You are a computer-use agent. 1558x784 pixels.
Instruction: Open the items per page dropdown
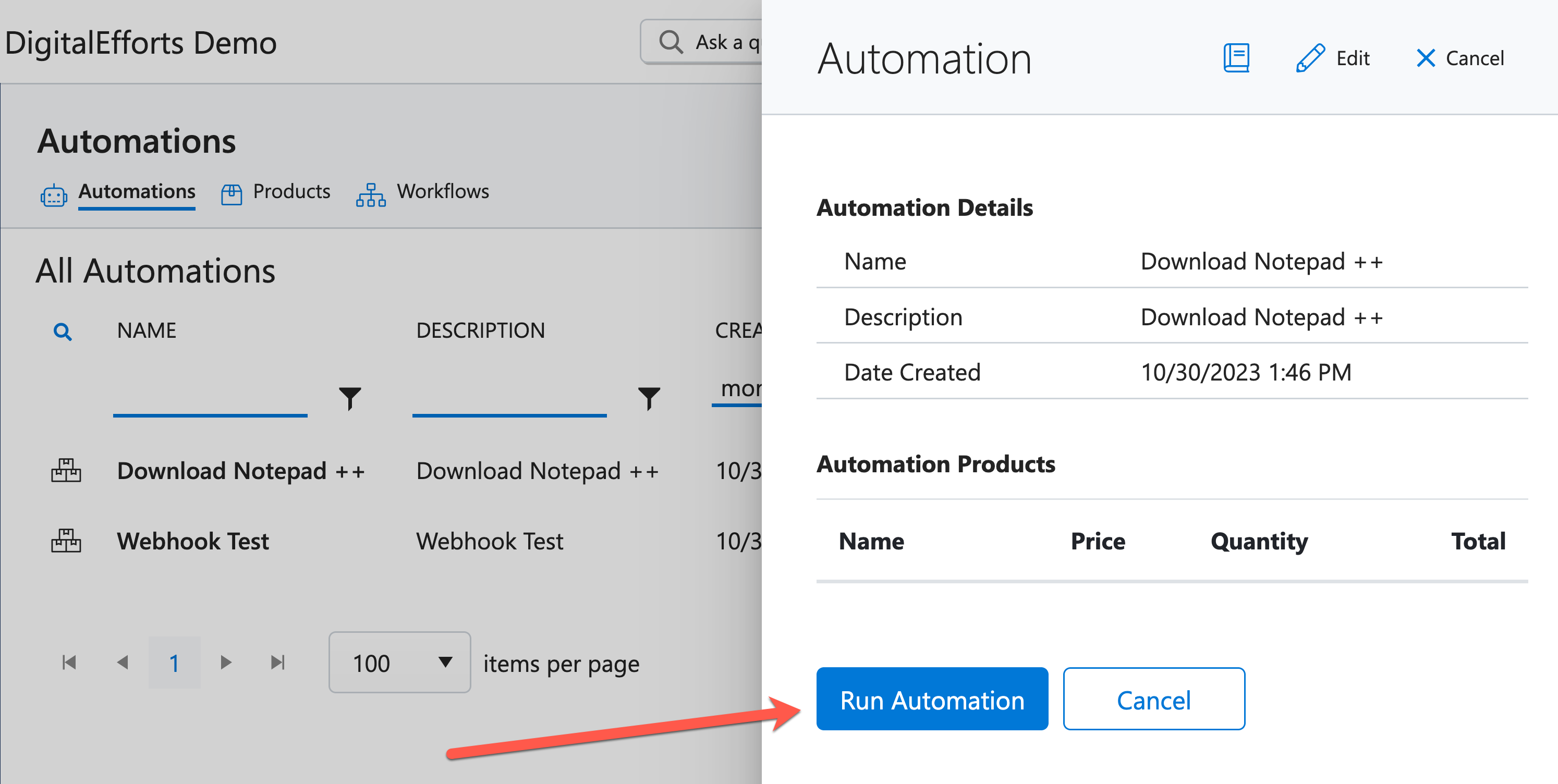point(399,663)
